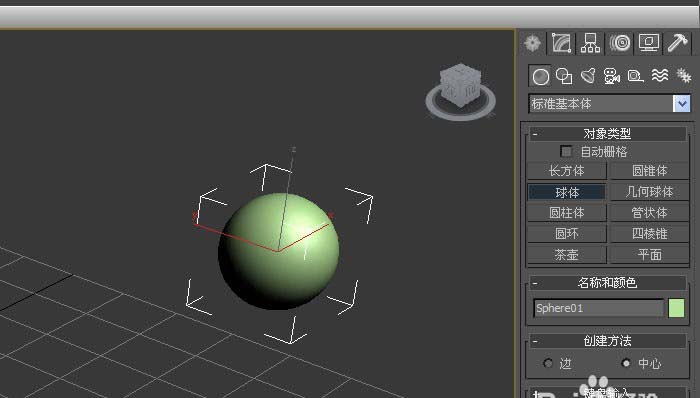
Task: Open the Utilities hammer tab
Action: [x=678, y=44]
